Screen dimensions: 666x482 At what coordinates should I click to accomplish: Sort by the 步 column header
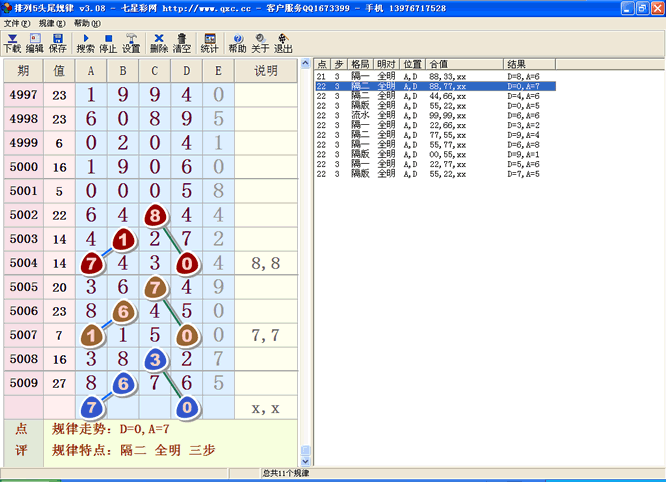pyautogui.click(x=339, y=64)
